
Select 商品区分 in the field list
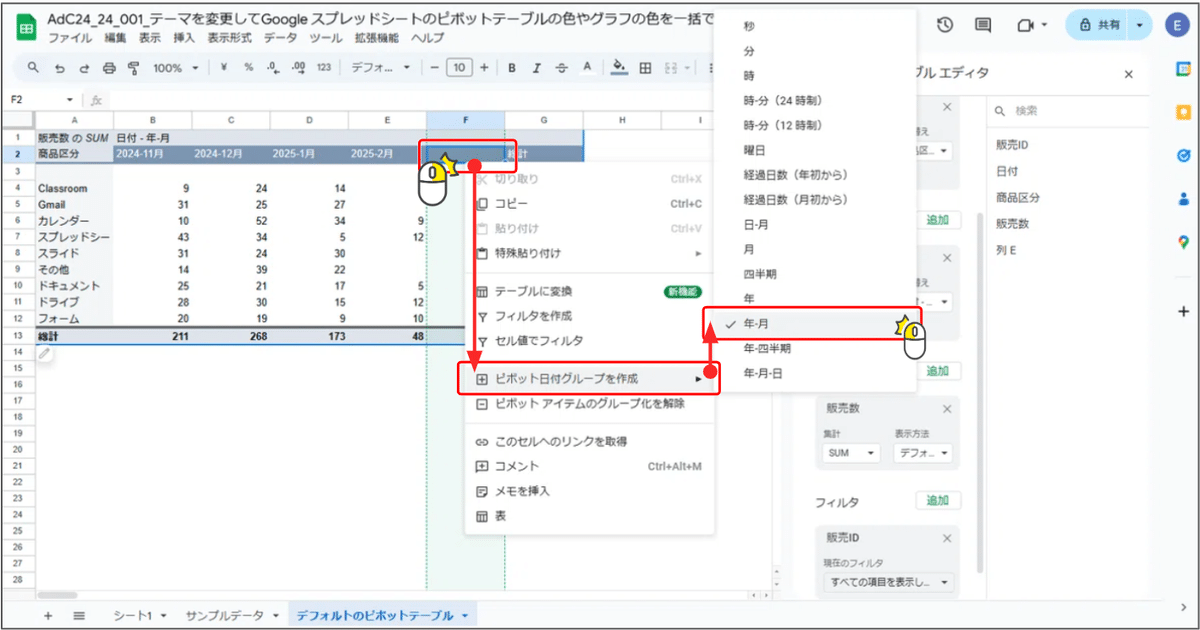(x=1018, y=197)
